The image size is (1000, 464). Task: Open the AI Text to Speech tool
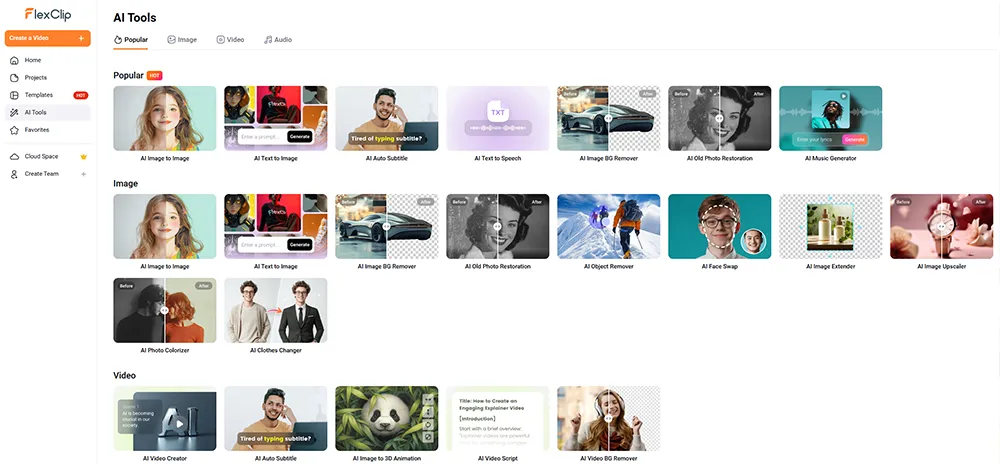[497, 119]
